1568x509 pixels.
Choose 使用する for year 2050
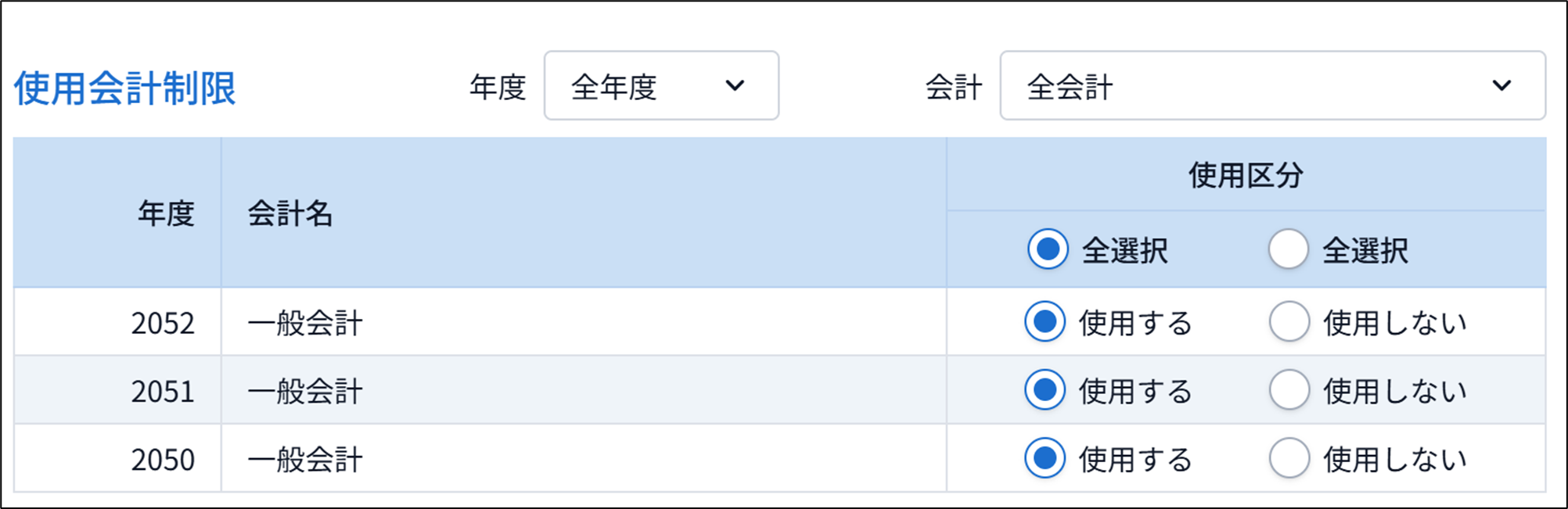1045,457
